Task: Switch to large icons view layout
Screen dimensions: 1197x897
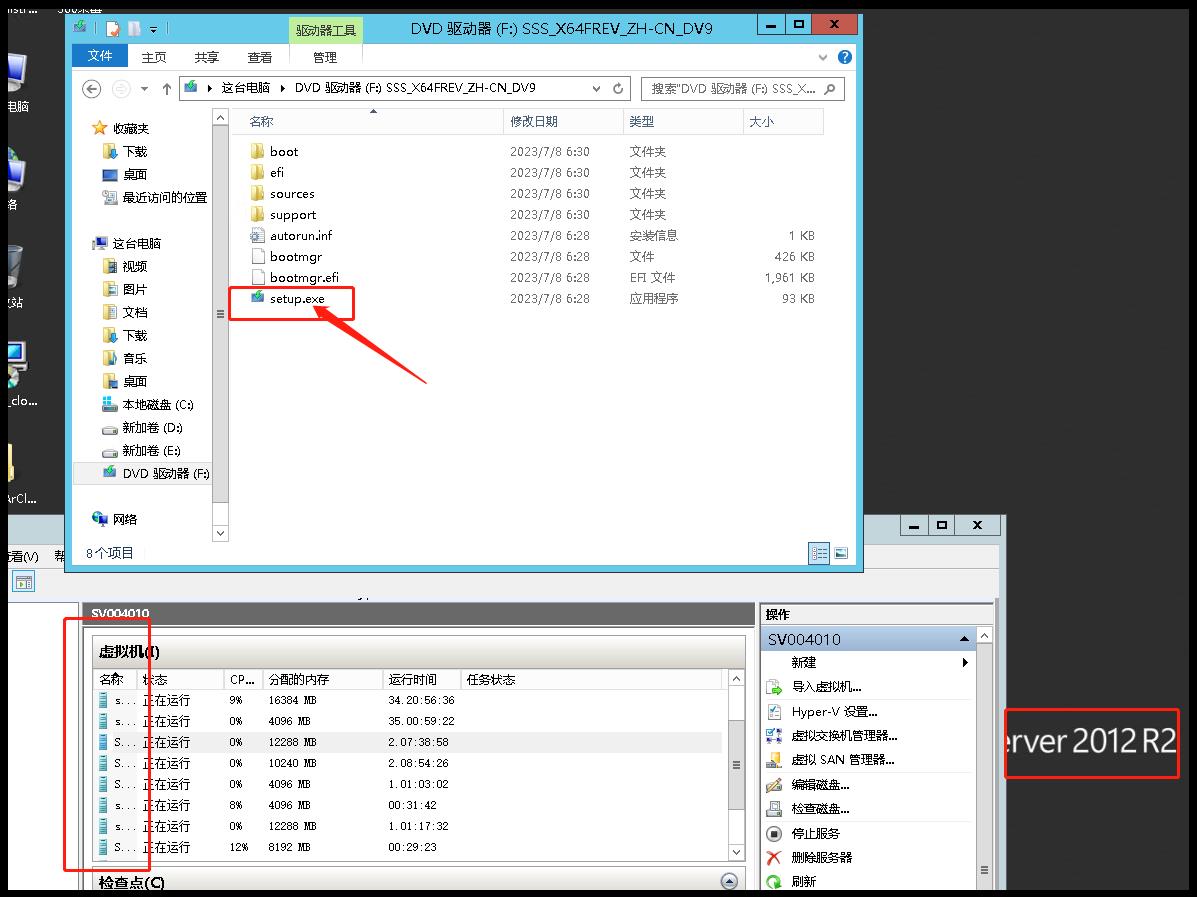Action: 840,553
